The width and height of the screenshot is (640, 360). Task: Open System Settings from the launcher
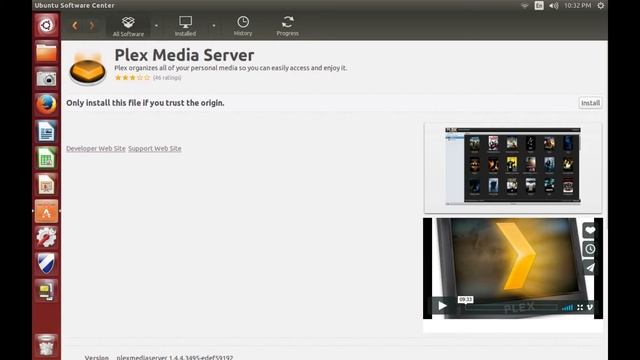pyautogui.click(x=46, y=237)
